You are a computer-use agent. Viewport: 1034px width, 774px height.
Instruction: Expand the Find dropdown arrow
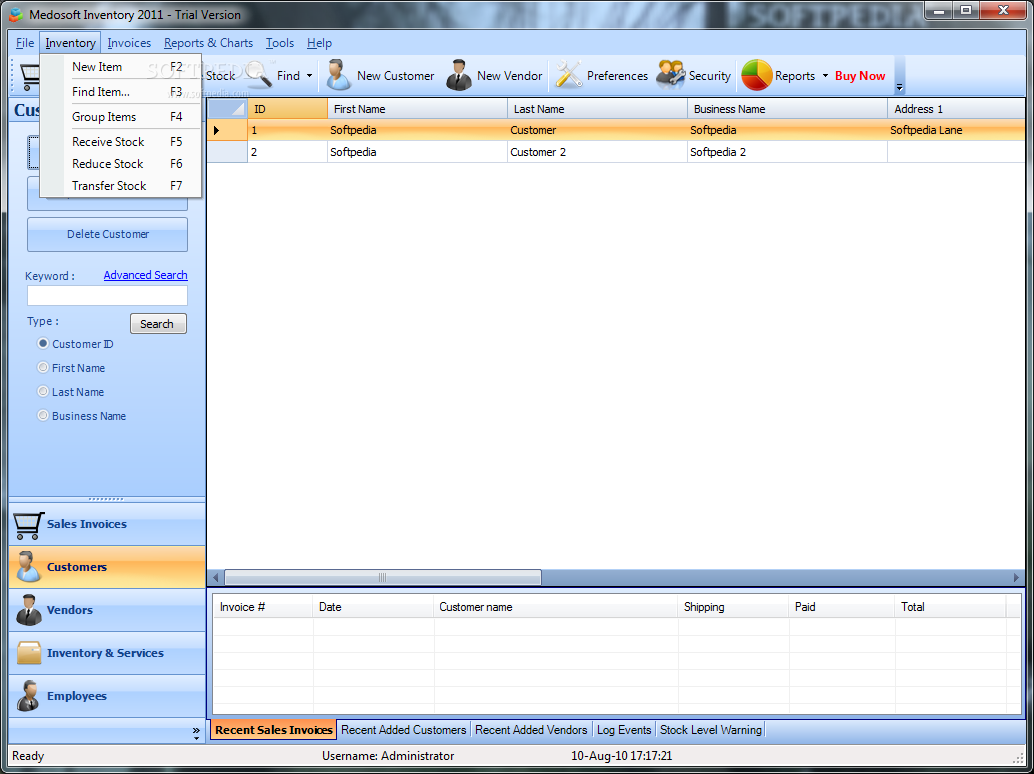pos(309,76)
